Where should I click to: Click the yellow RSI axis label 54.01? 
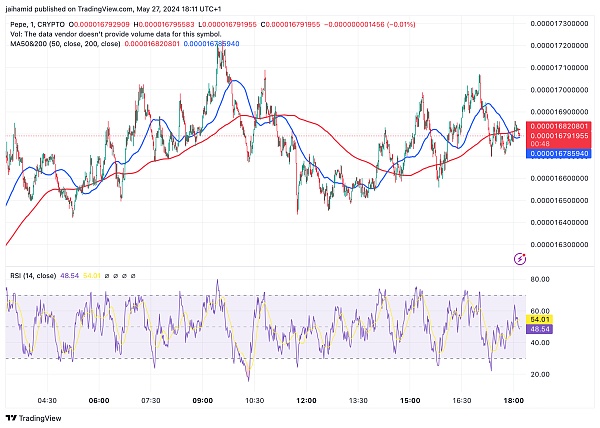[x=541, y=319]
